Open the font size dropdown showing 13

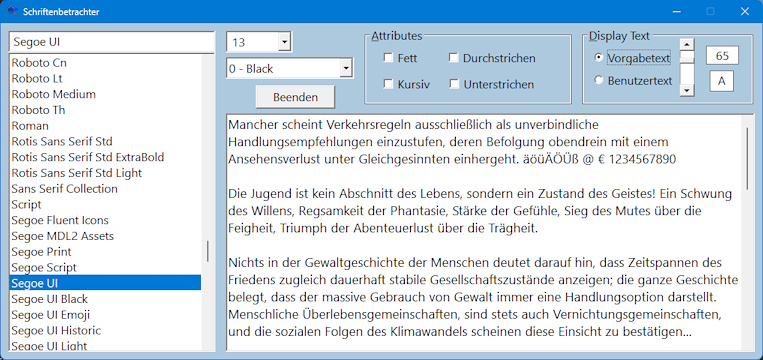pos(284,42)
